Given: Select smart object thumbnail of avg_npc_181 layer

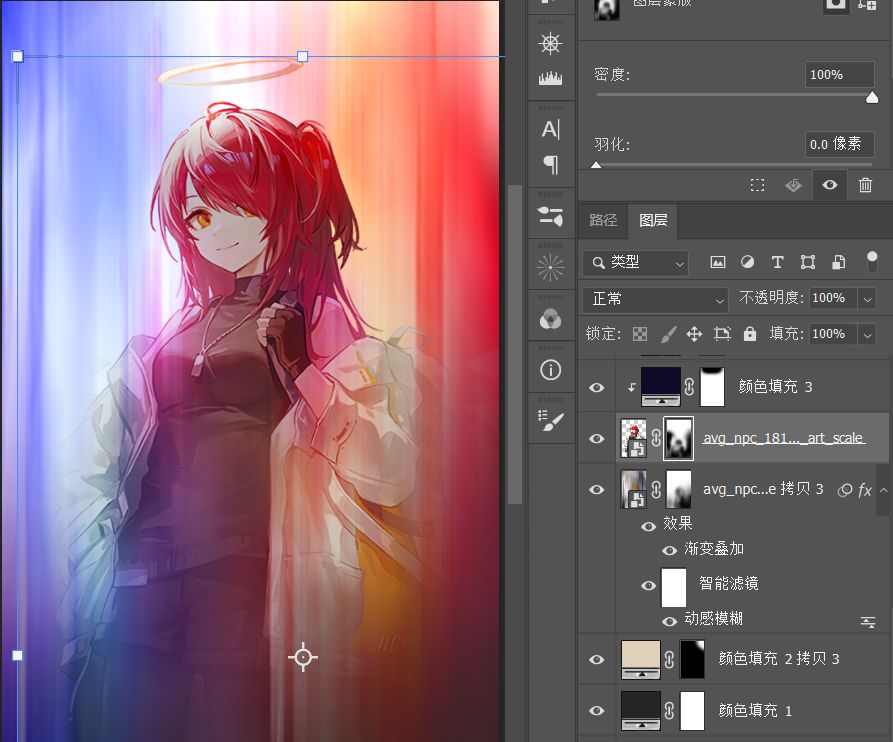Looking at the screenshot, I should (x=633, y=438).
